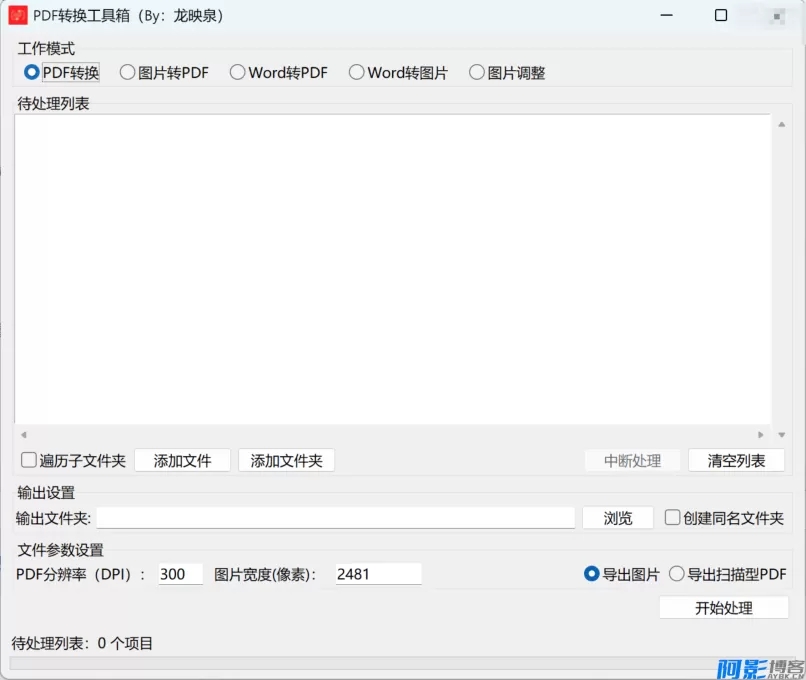Click the 清空列表 button
The image size is (806, 680).
click(x=735, y=460)
